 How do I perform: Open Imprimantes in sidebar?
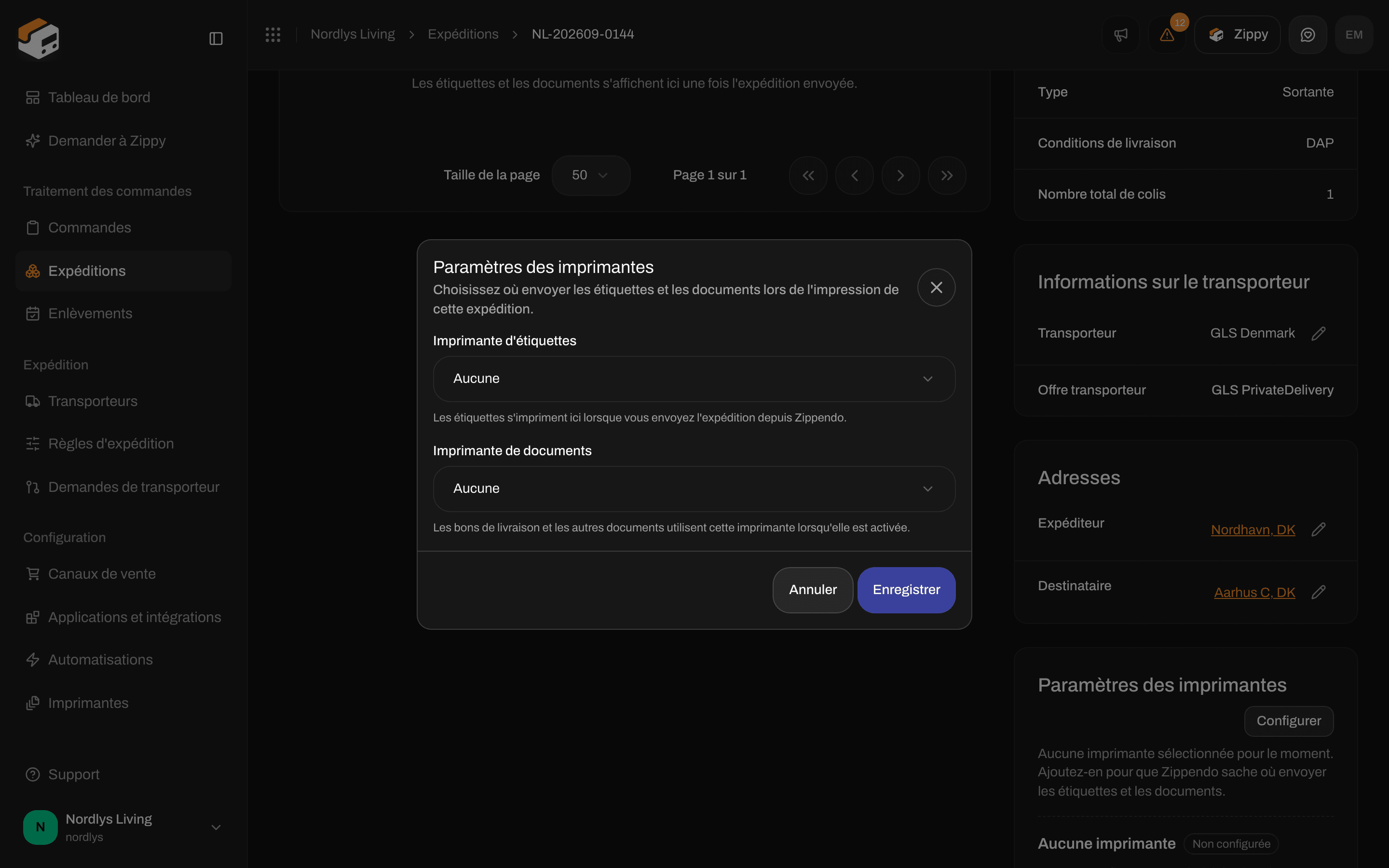click(x=123, y=703)
